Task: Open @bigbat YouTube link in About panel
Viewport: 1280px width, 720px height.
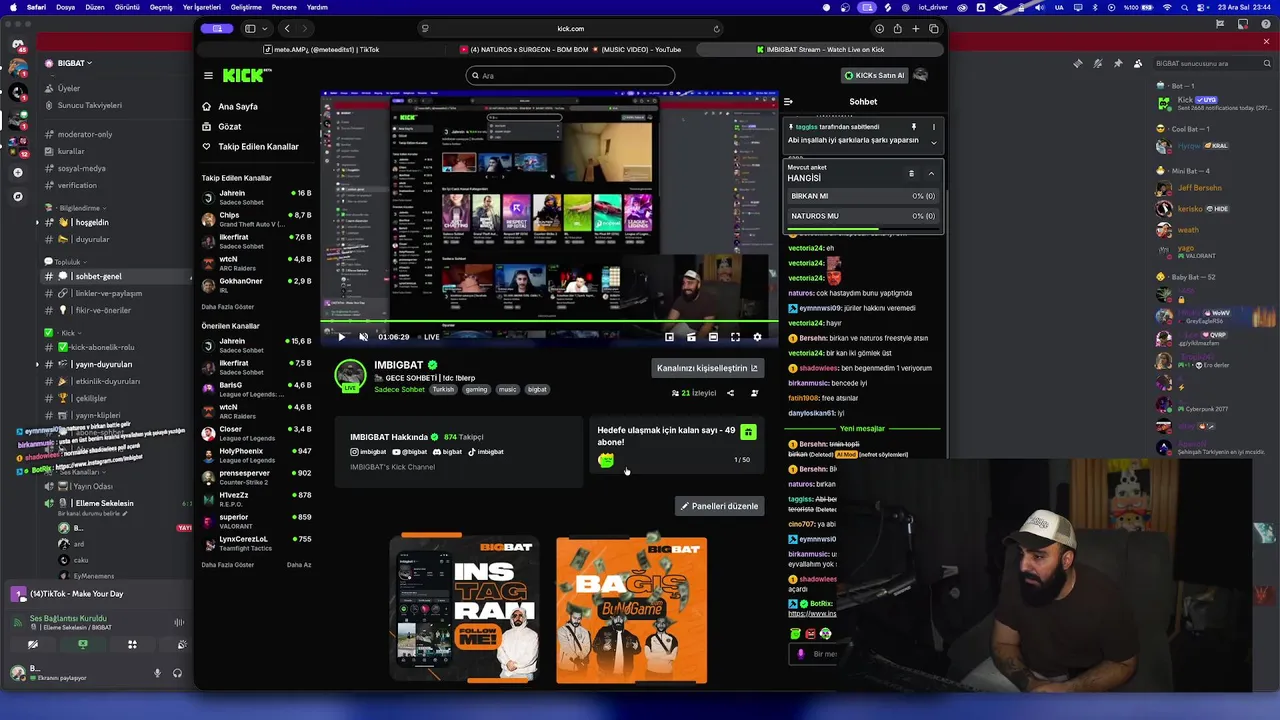Action: pyautogui.click(x=410, y=452)
